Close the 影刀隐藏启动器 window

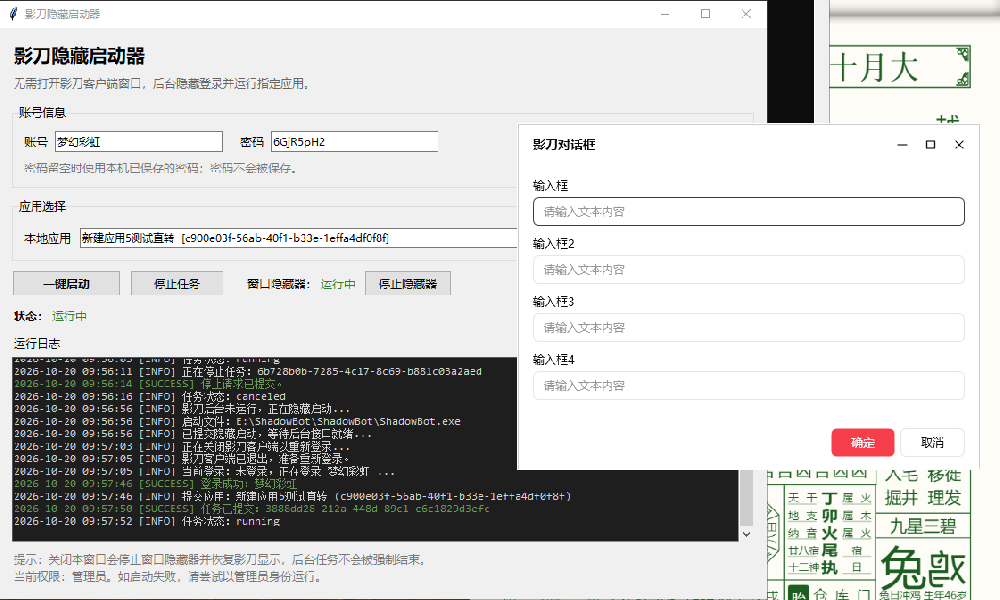746,13
